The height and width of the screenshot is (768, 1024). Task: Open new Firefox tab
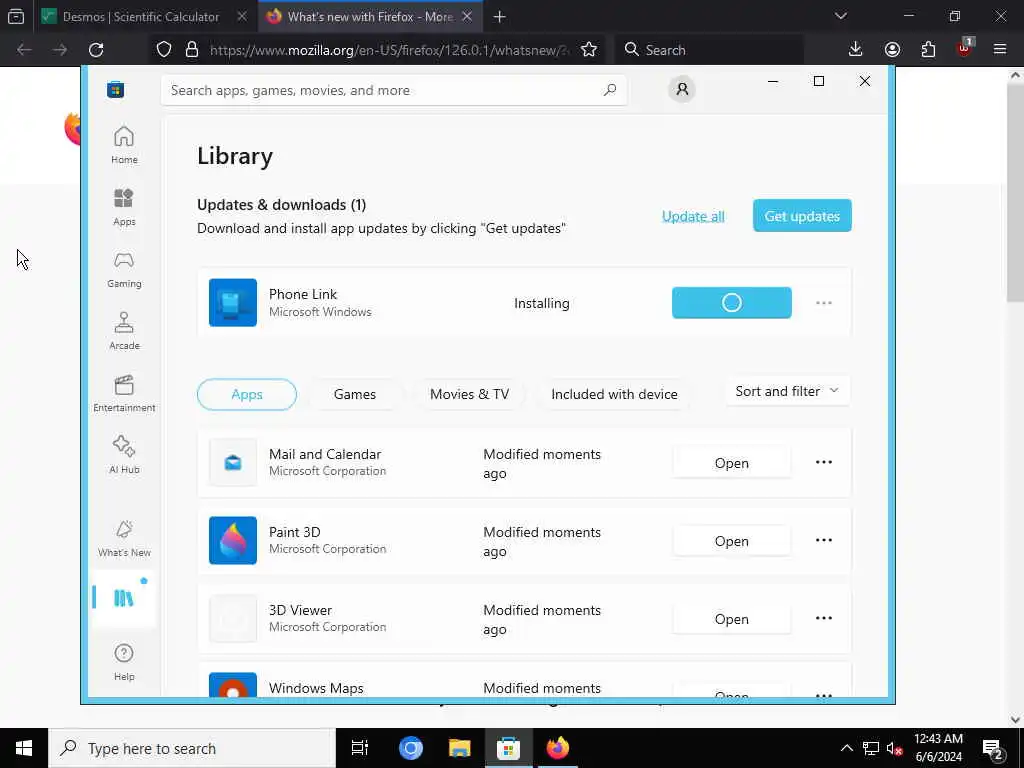click(x=500, y=17)
